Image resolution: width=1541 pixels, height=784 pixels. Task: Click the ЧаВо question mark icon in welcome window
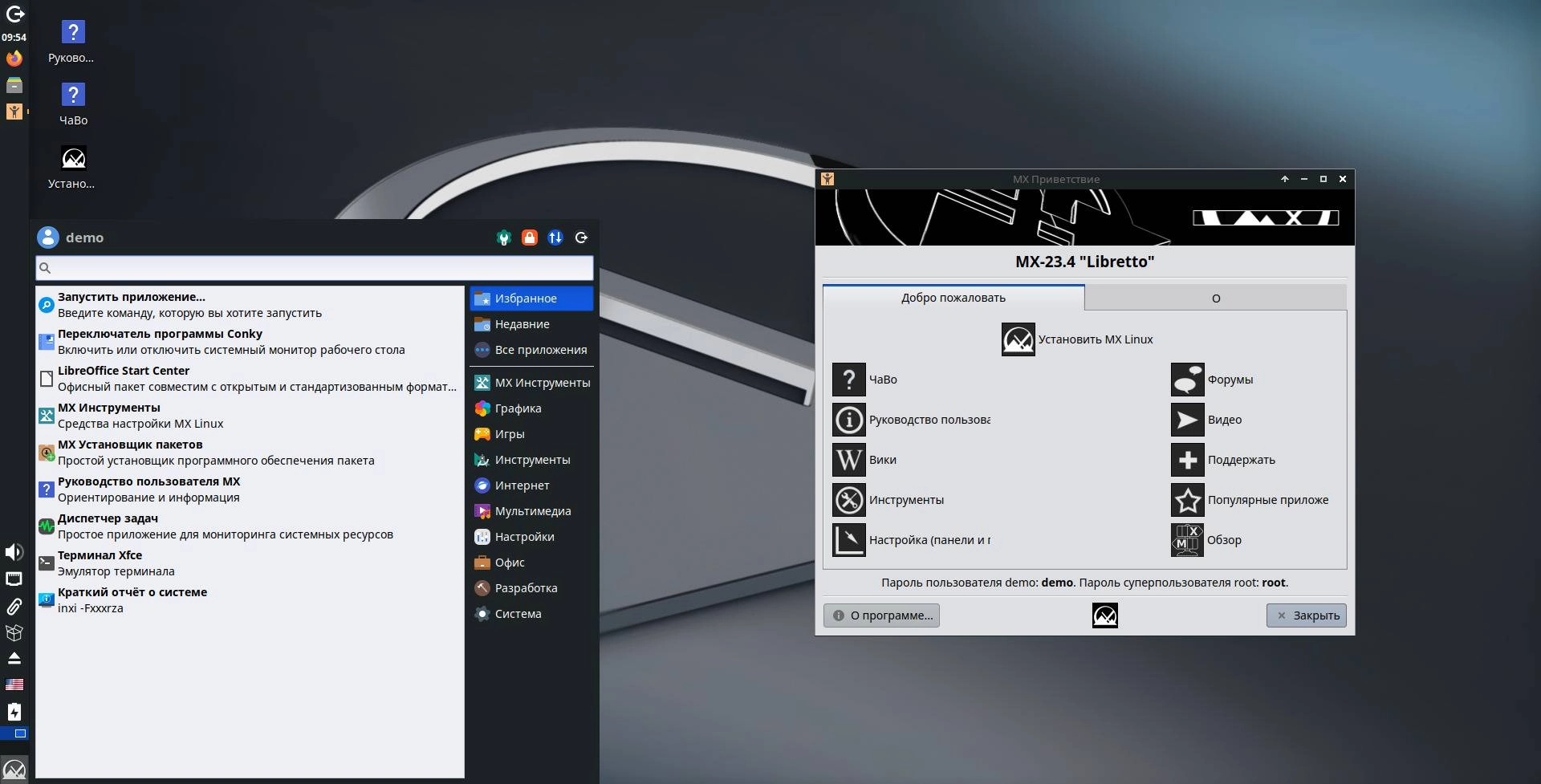(x=849, y=380)
